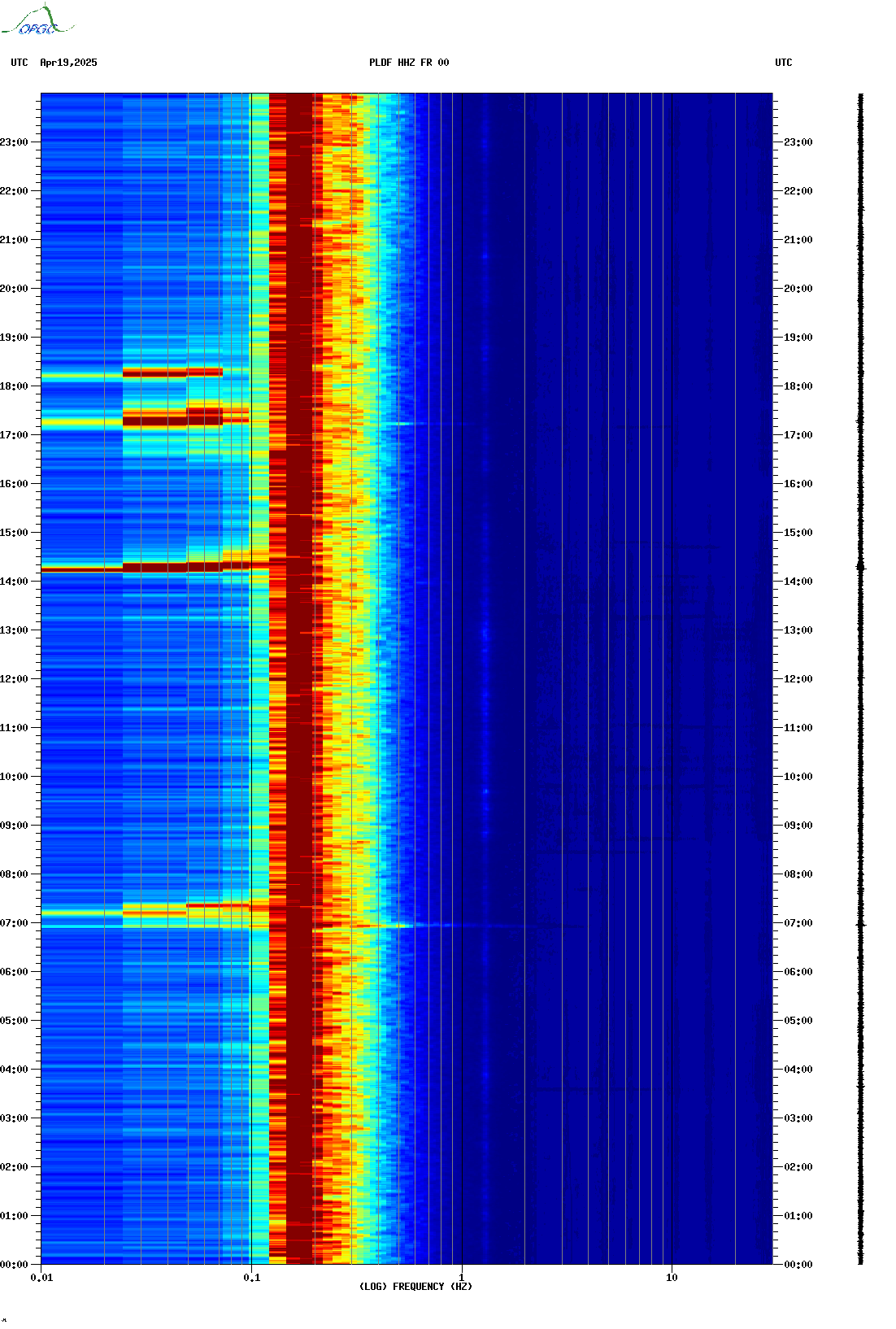Click the (LOG) FREQUENCY (HZ) axis title
The height and width of the screenshot is (1329, 896).
(x=415, y=1287)
